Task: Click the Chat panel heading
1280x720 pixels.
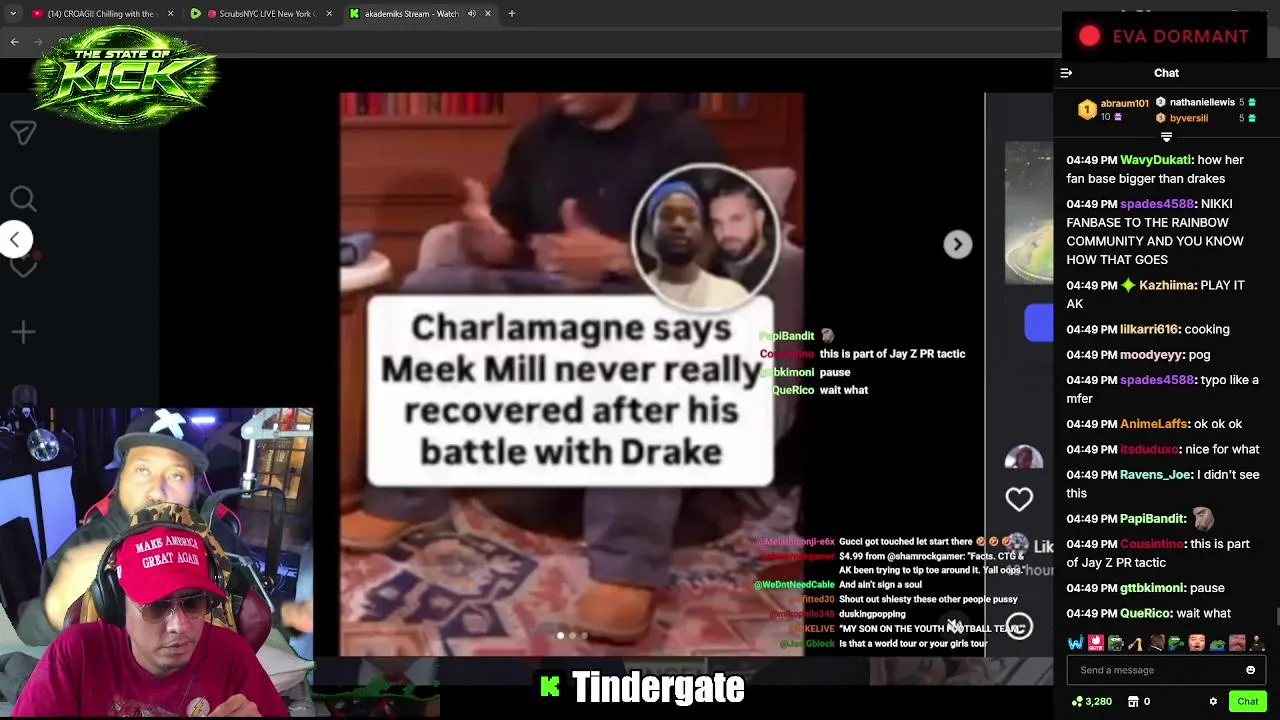Action: [x=1166, y=73]
